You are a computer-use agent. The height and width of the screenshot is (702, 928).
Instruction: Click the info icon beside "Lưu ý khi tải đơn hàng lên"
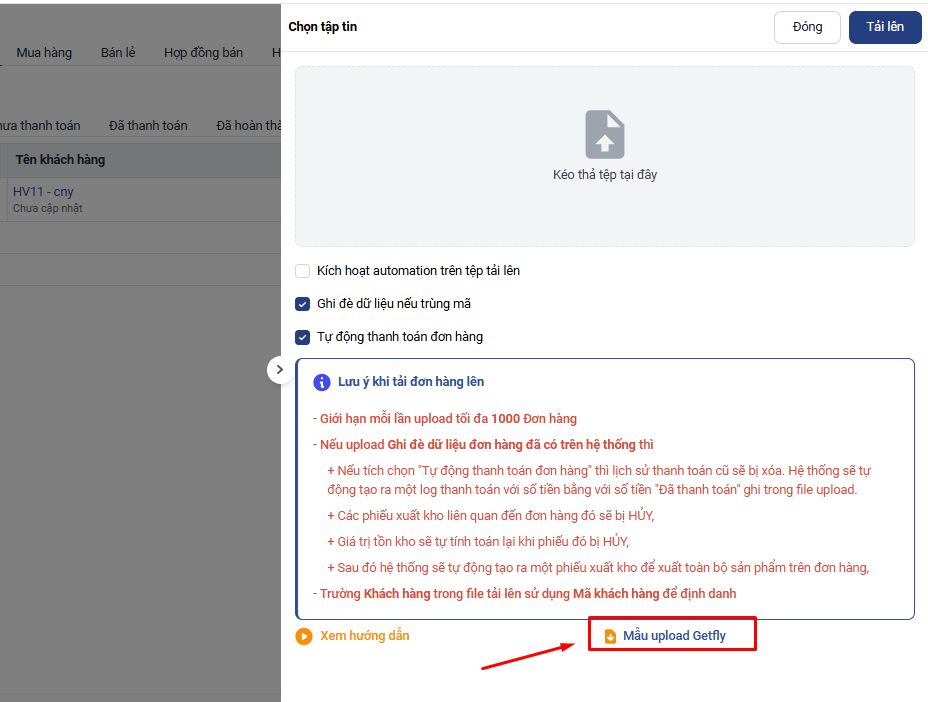click(x=321, y=382)
